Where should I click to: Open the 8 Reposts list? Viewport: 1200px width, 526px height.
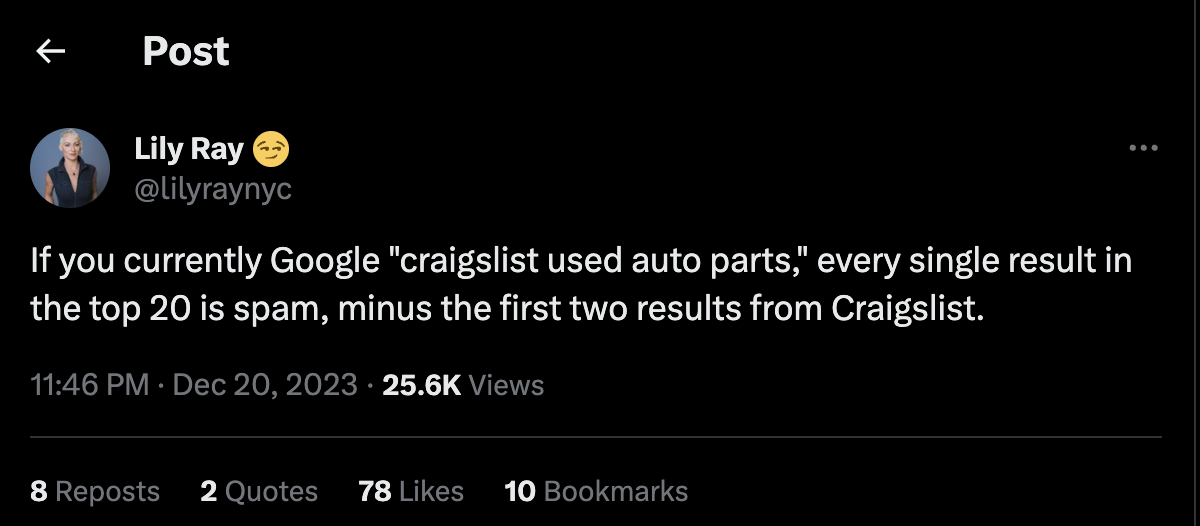click(x=95, y=491)
